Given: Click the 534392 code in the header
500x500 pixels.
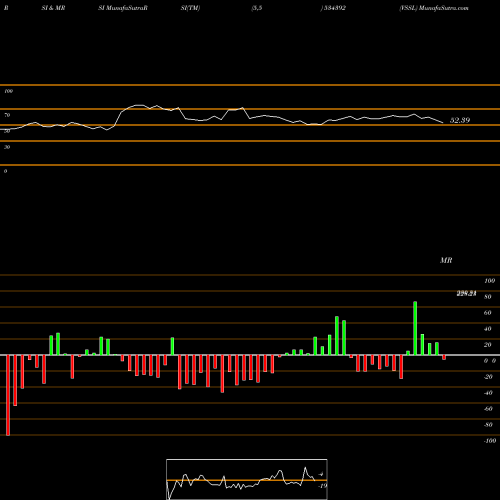Looking at the screenshot, I should point(334,8).
